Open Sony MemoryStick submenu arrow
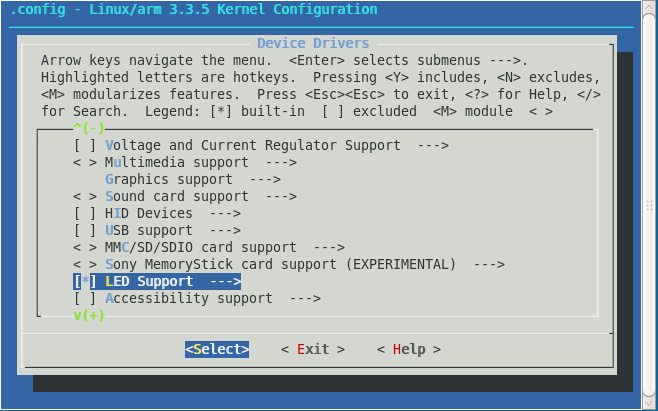Viewport: 658px width, 411px height. [489, 264]
